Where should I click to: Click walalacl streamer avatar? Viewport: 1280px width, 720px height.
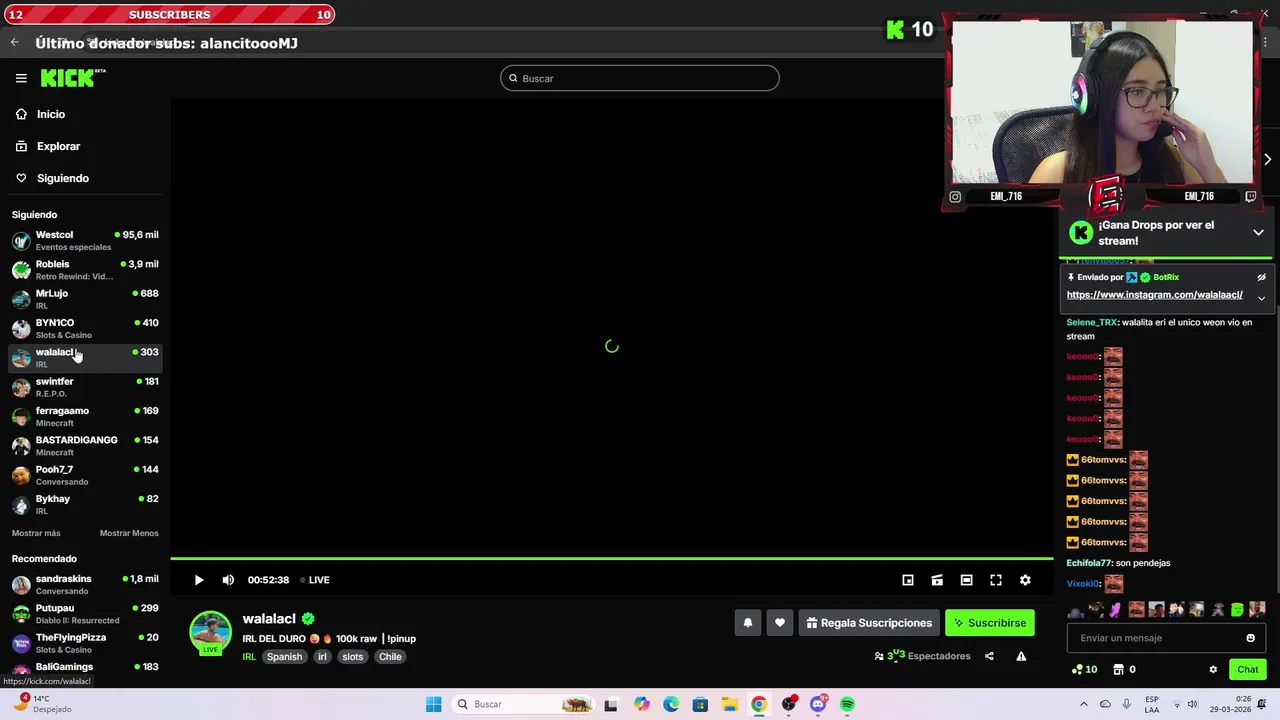(210, 632)
